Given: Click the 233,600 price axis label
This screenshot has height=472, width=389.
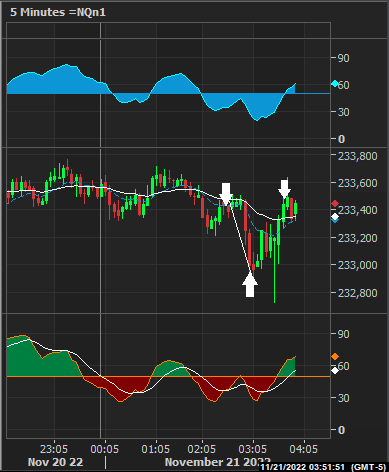Looking at the screenshot, I should (x=358, y=183).
